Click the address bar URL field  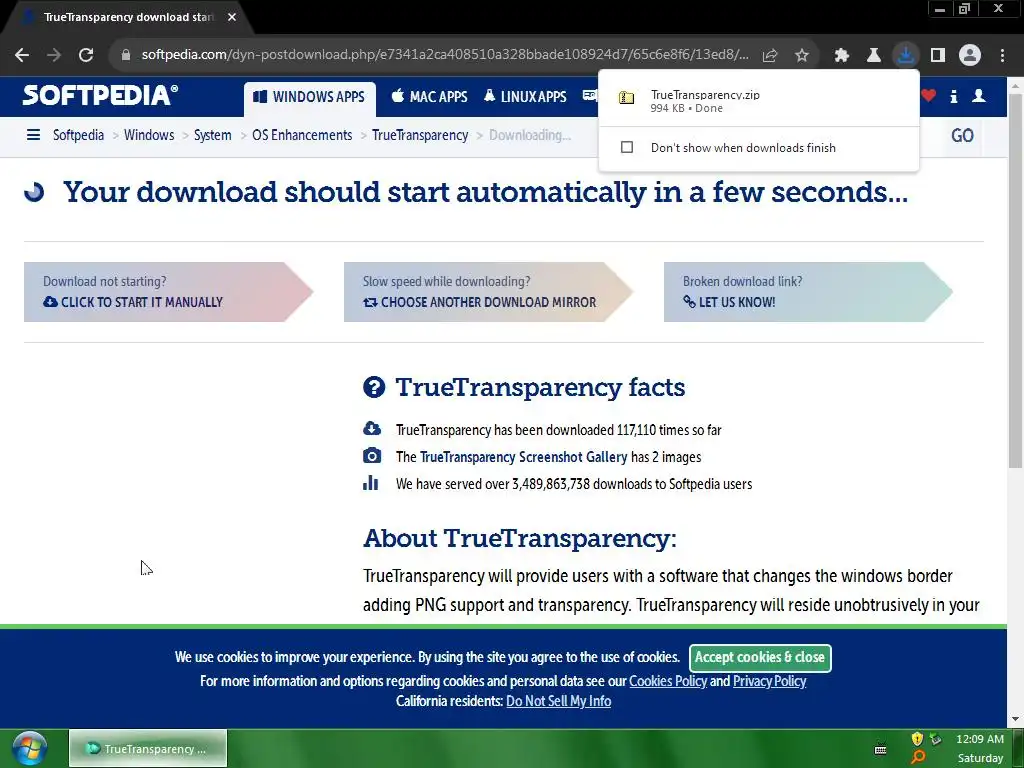coord(444,55)
